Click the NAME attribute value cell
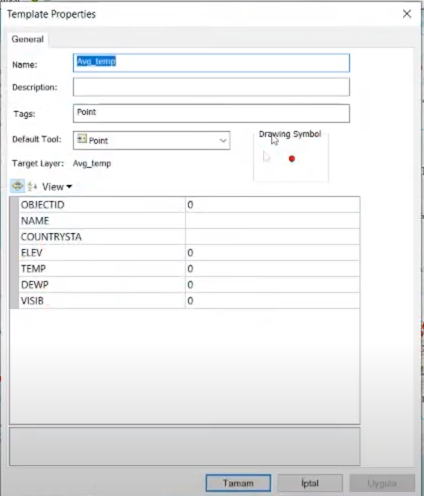424x496 pixels. point(272,221)
